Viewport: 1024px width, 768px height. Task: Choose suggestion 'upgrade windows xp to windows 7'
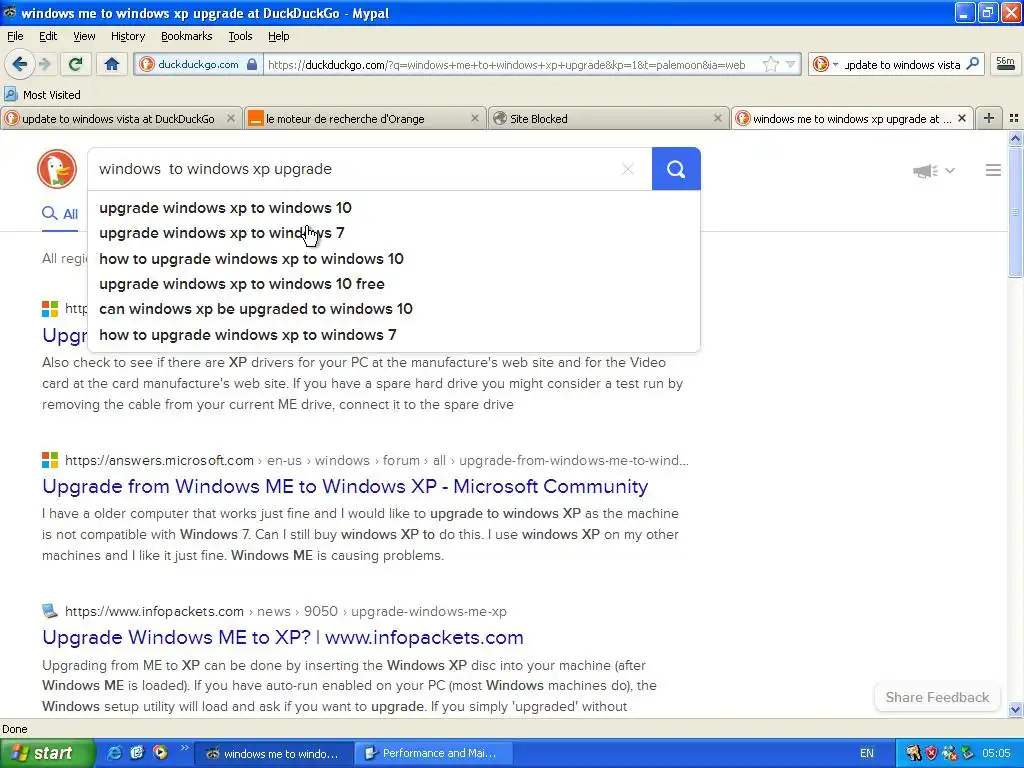click(394, 233)
